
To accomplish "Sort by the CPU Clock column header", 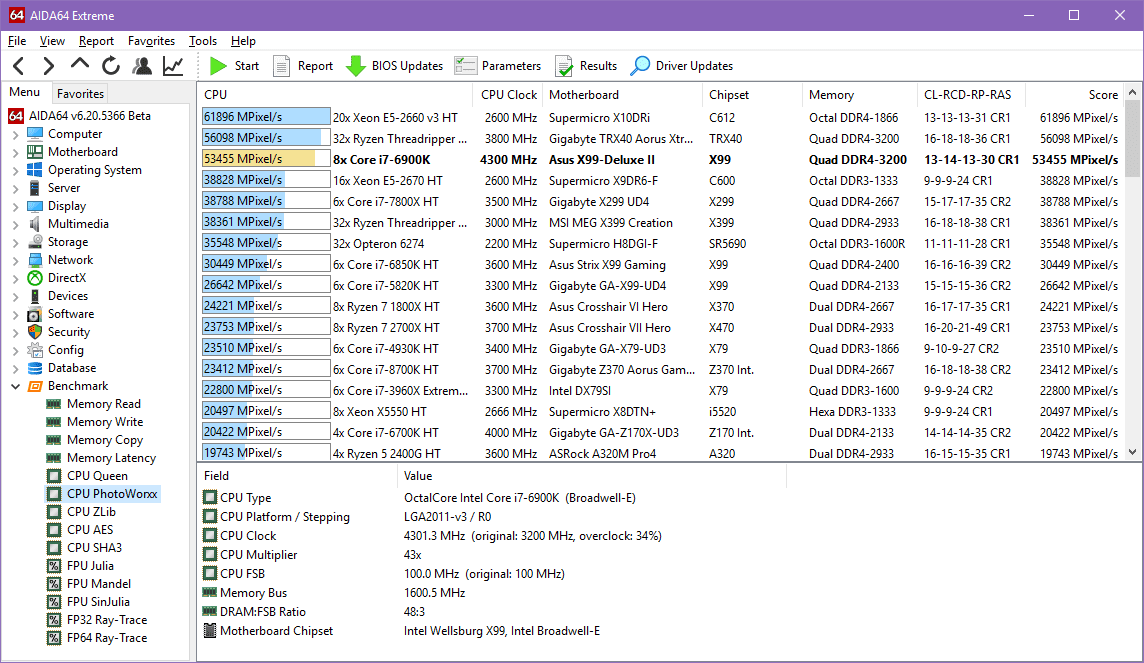I will [x=509, y=95].
